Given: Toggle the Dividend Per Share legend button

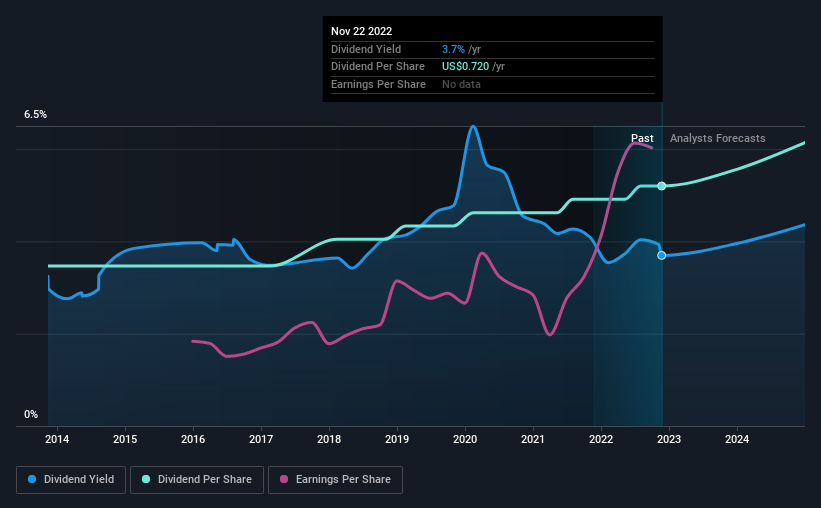Looking at the screenshot, I should [197, 480].
